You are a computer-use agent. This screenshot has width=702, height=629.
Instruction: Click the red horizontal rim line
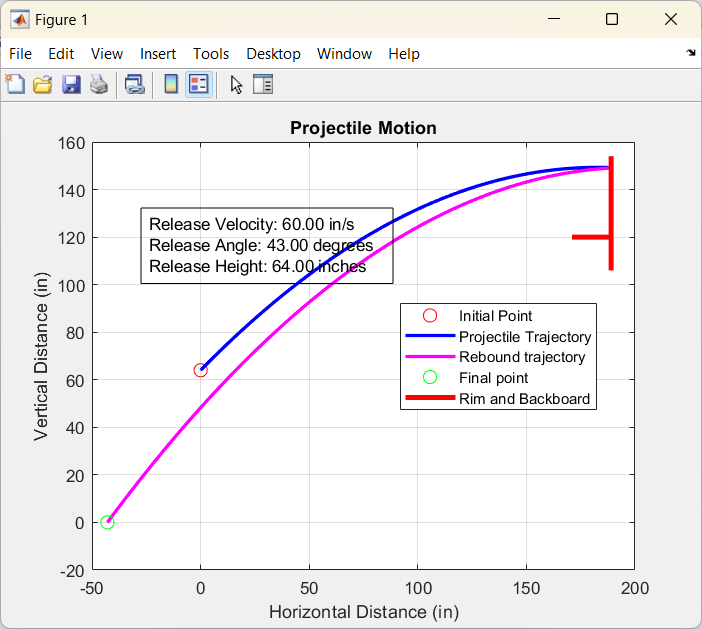[x=590, y=237]
